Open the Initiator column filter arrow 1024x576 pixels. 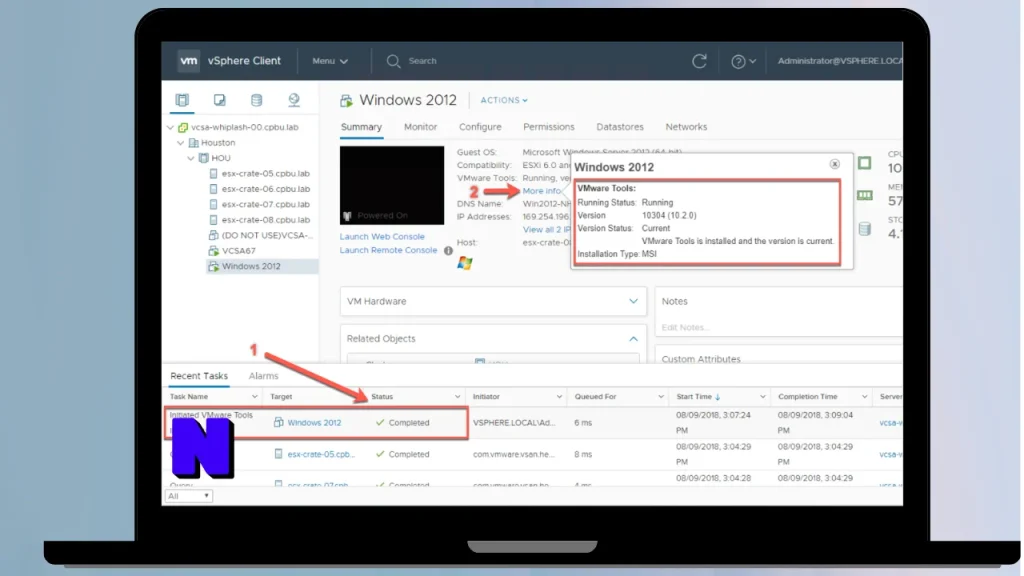point(559,396)
